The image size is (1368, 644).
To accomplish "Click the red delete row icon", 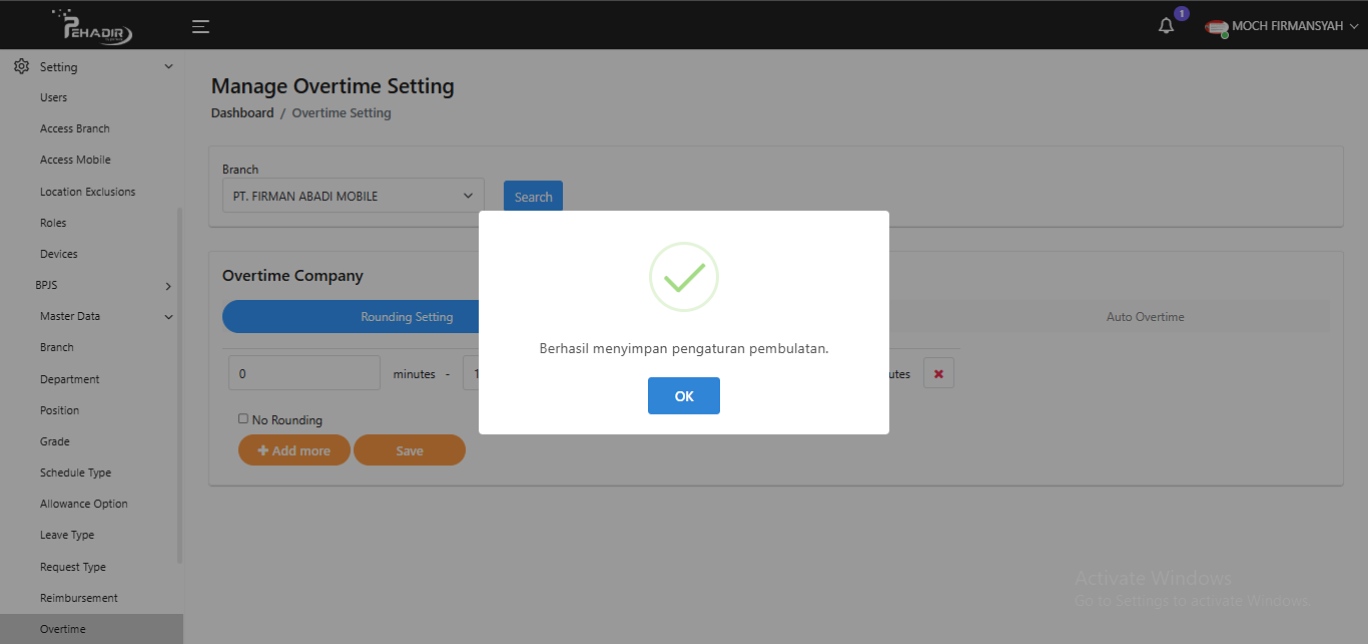I will 938,374.
